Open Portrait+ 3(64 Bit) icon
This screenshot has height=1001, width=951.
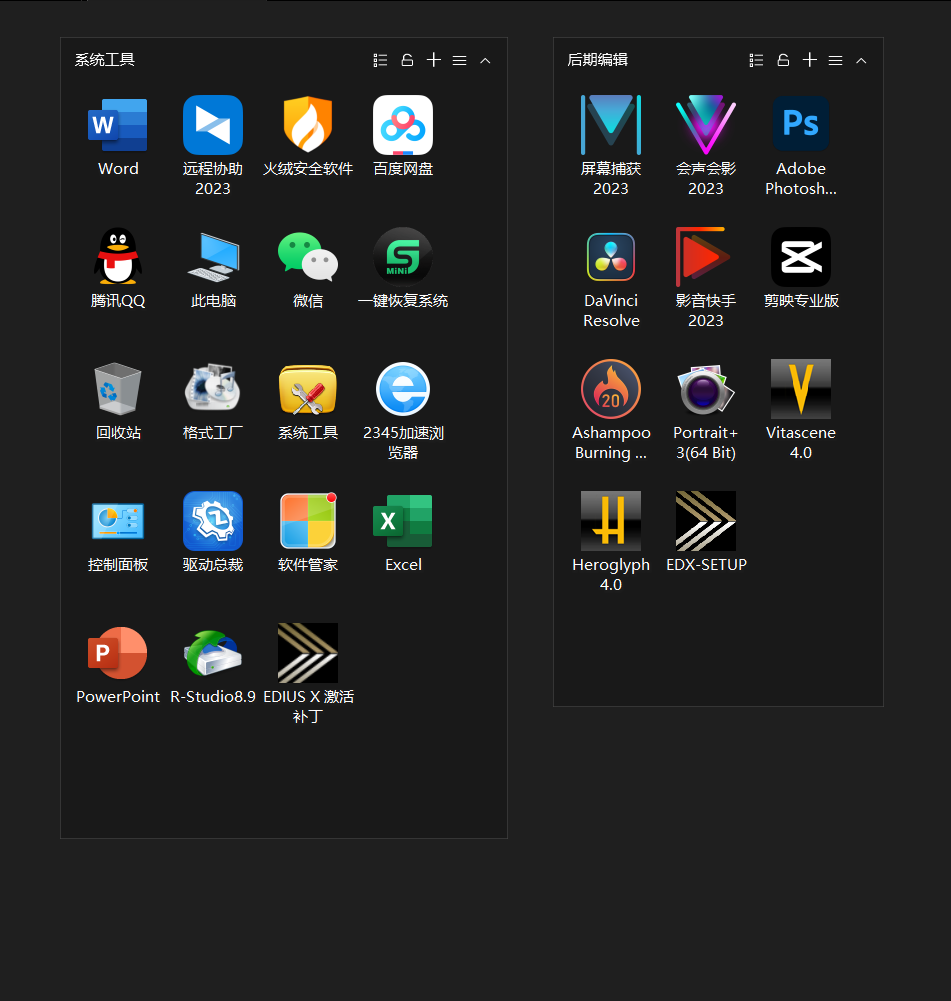pyautogui.click(x=706, y=389)
